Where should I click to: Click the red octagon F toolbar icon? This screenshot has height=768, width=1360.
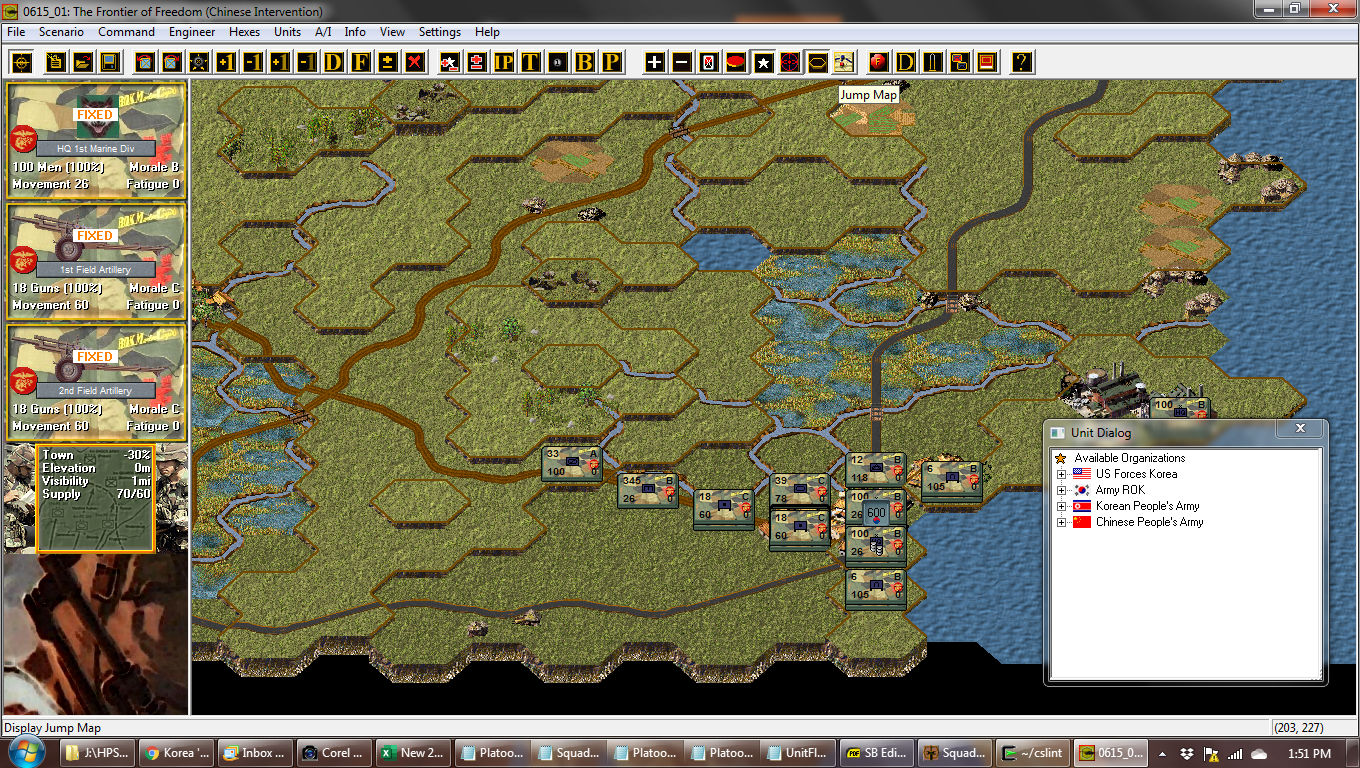click(879, 62)
